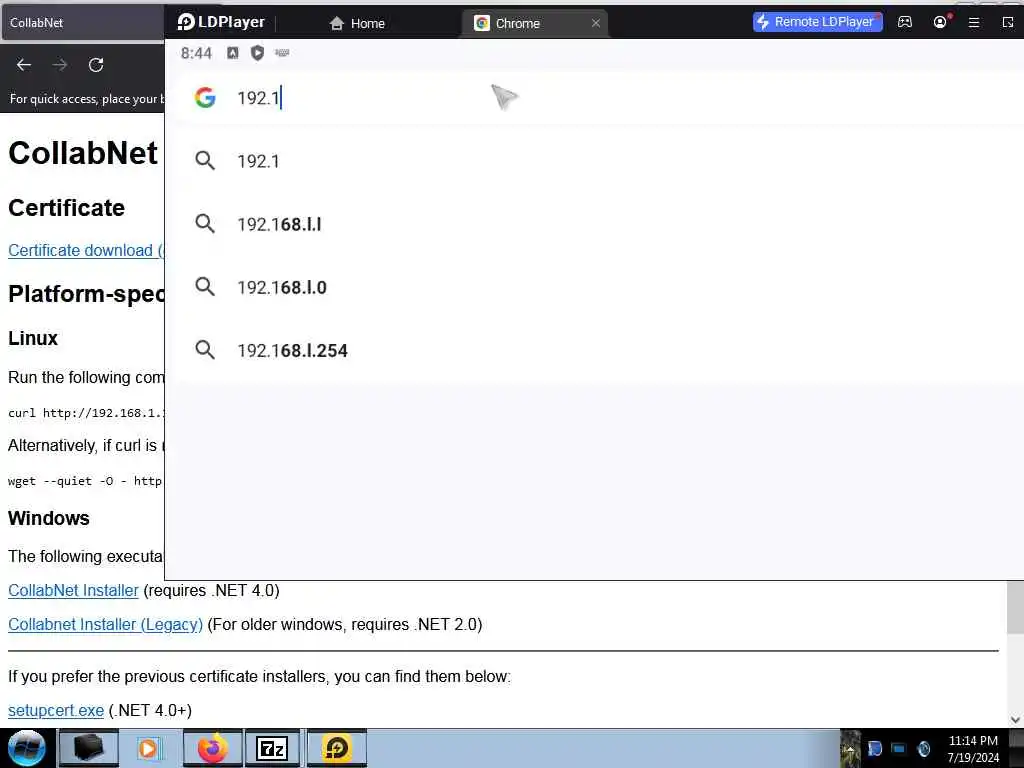Open the CollabNet Installer link
The height and width of the screenshot is (768, 1024).
[x=73, y=590]
